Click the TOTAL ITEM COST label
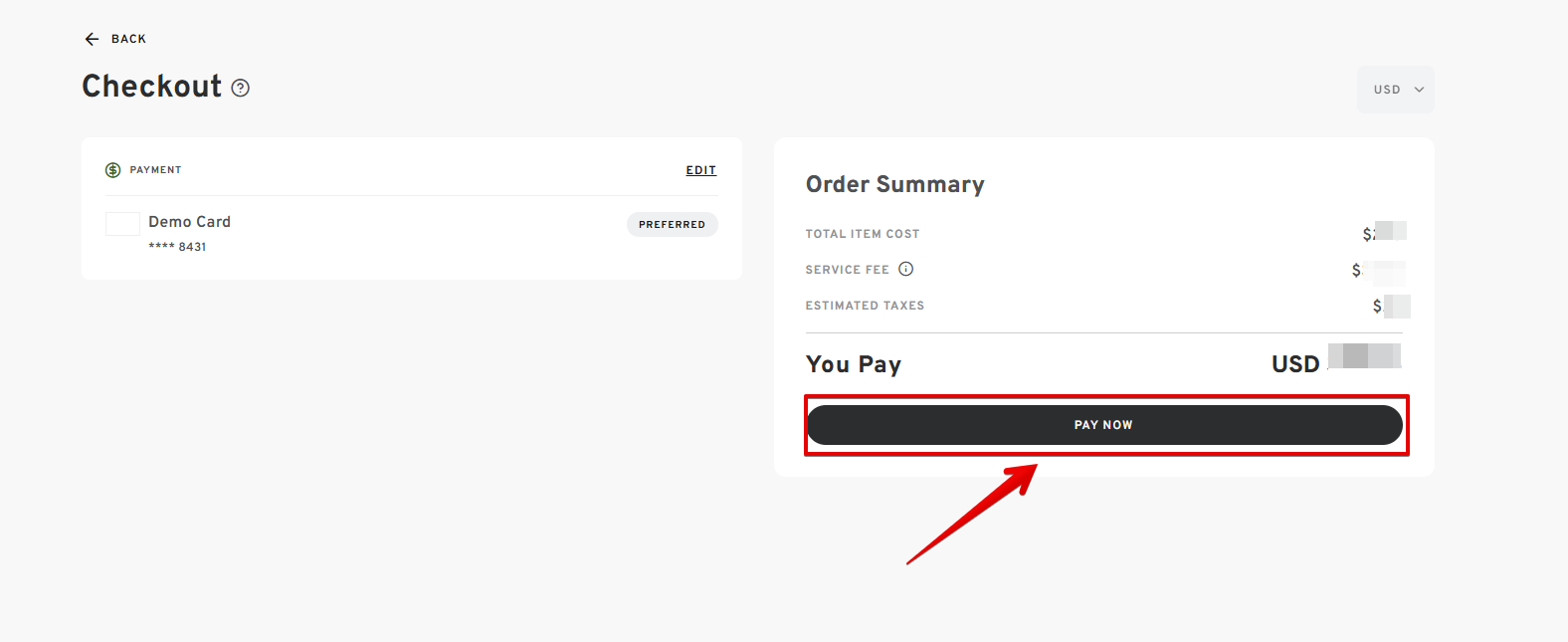1568x642 pixels. coord(863,234)
